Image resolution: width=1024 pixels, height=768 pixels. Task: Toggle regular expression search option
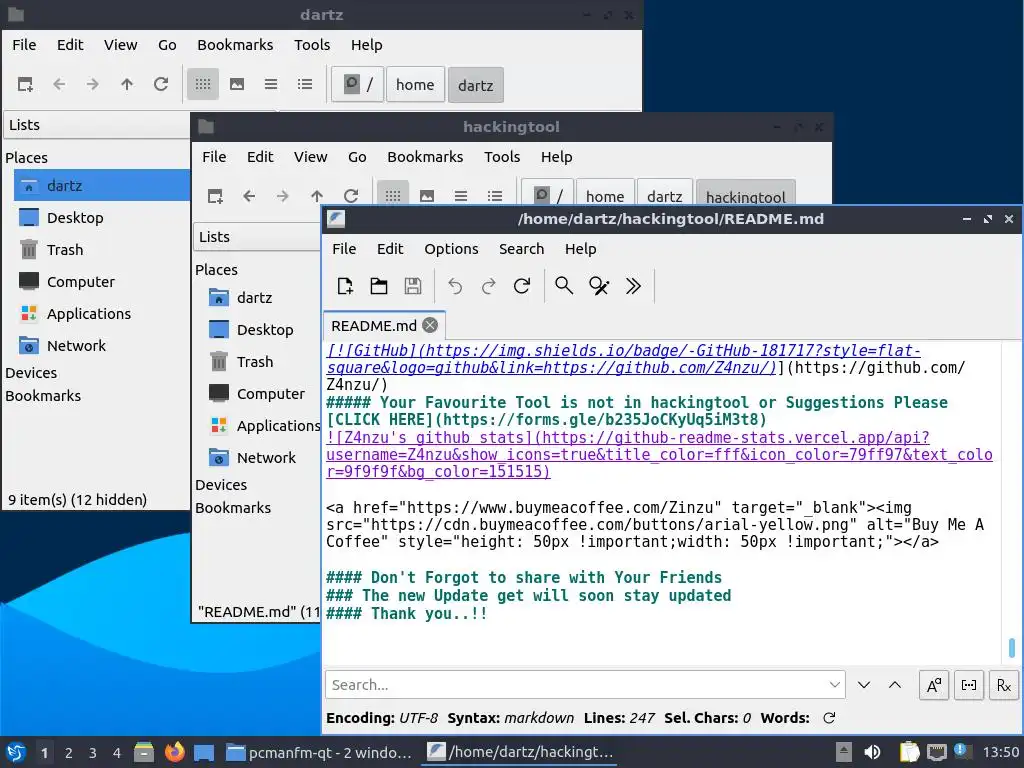pos(1004,685)
